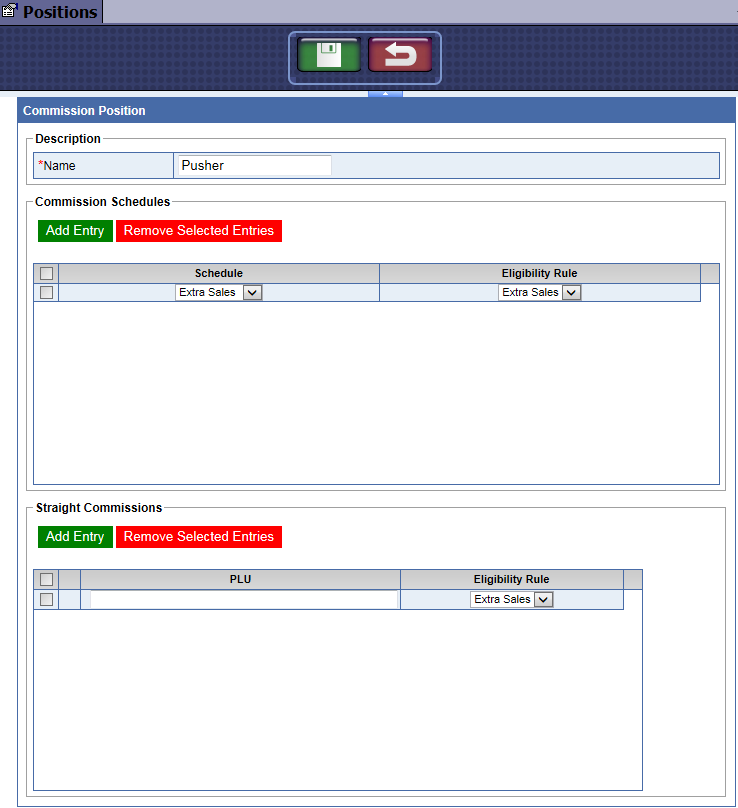Collapse the toolbar using the small arrow below it
The image size is (738, 808).
pos(385,93)
